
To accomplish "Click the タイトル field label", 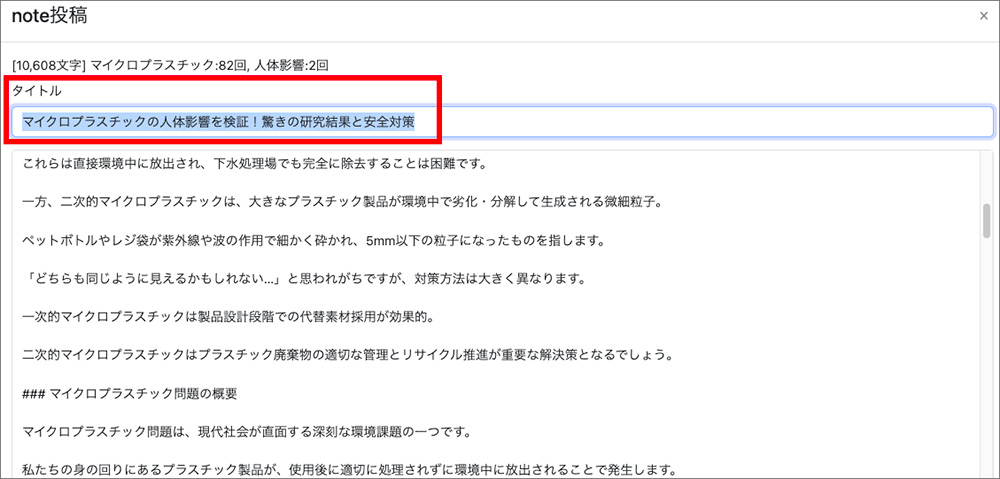I will click(x=36, y=91).
